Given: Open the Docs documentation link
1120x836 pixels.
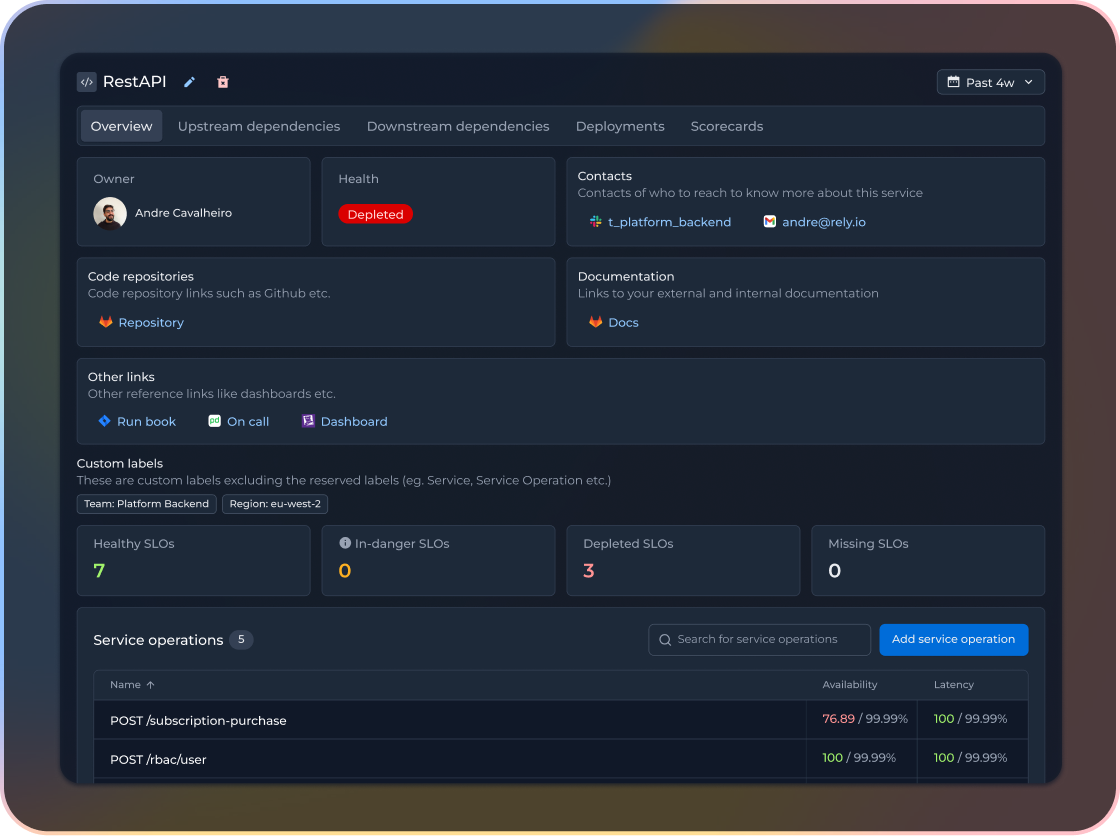Looking at the screenshot, I should (623, 323).
